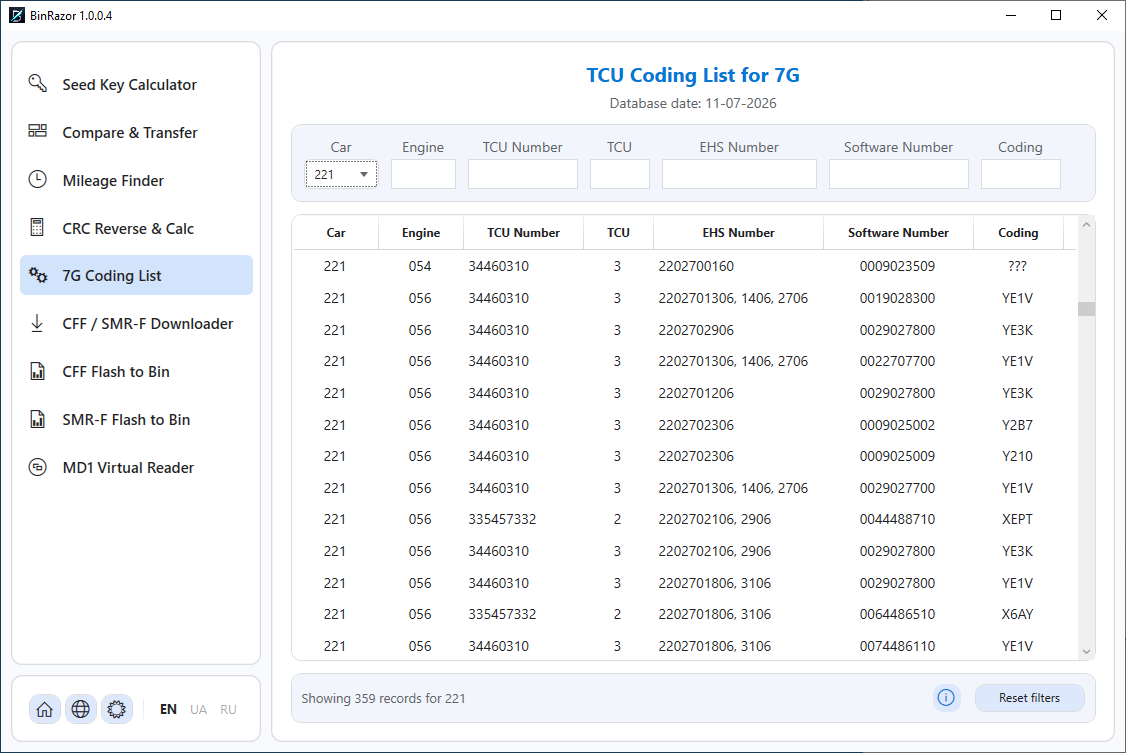Sort by EHS Number column header
The image size is (1126, 753).
pyautogui.click(x=738, y=233)
